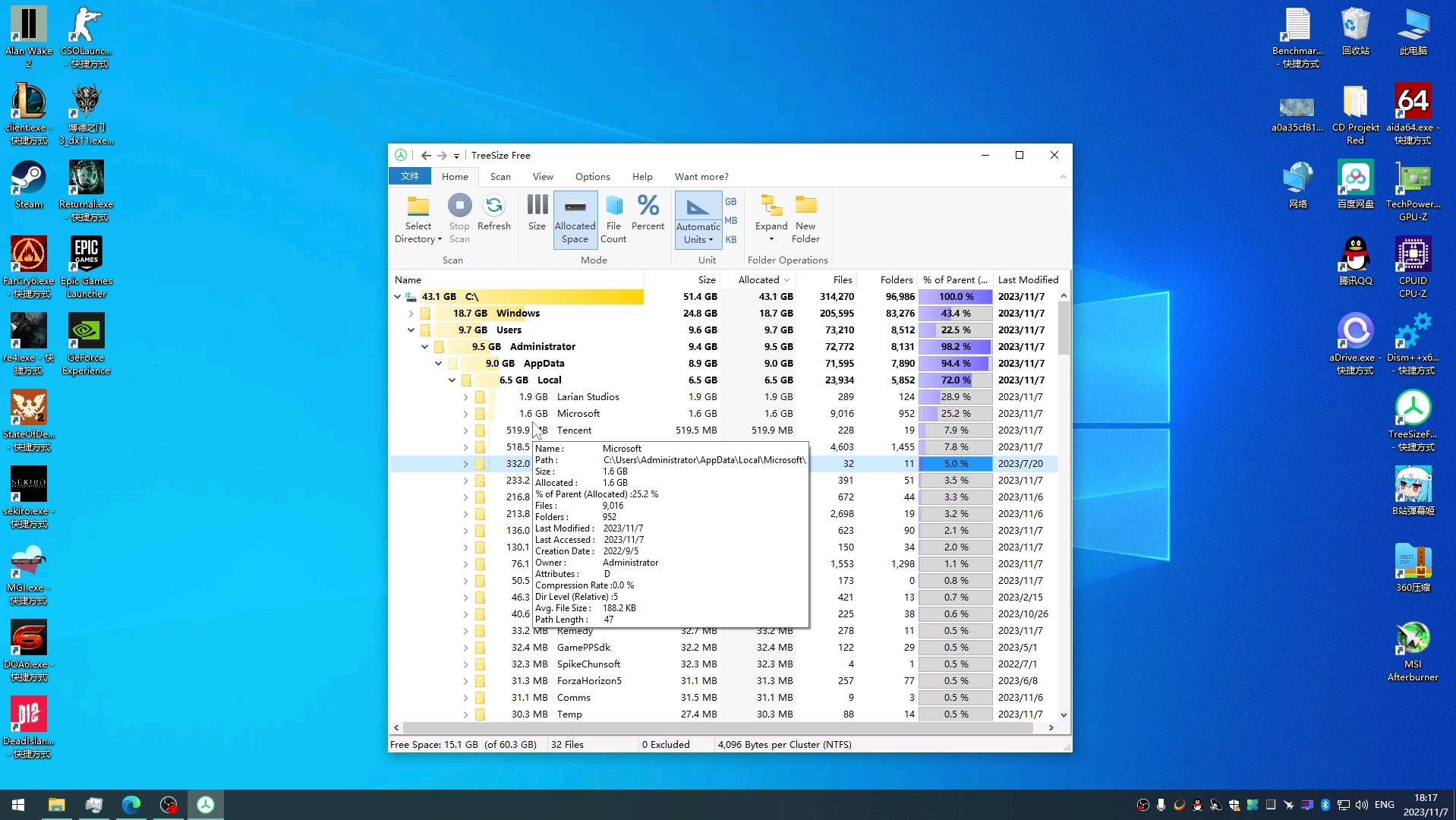The image size is (1456, 820).
Task: Open the Epic Games Launcher shortcut
Action: tap(86, 267)
